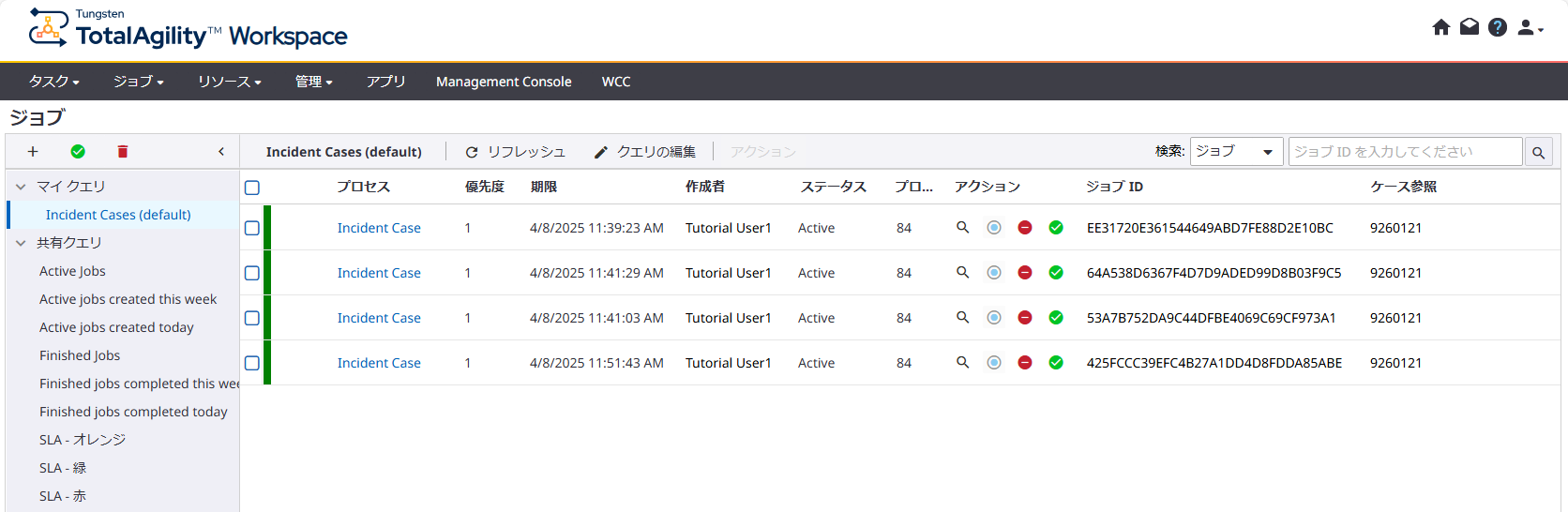This screenshot has width=1568, height=512.
Task: Open Incident Case link for job 425FCCC3
Action: (x=379, y=363)
